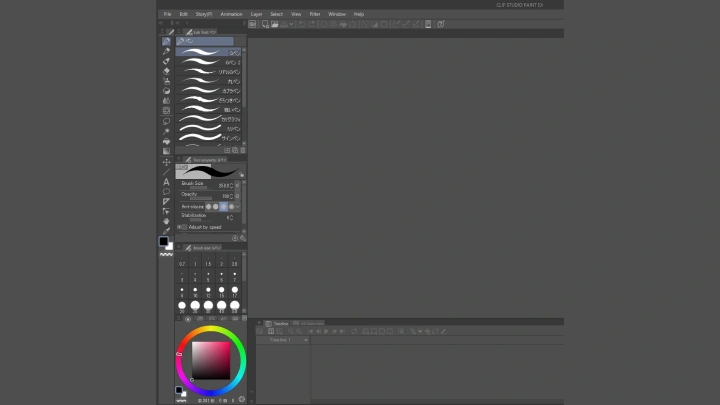Delete sub tool with trash icon
The height and width of the screenshot is (405, 720).
tap(242, 150)
